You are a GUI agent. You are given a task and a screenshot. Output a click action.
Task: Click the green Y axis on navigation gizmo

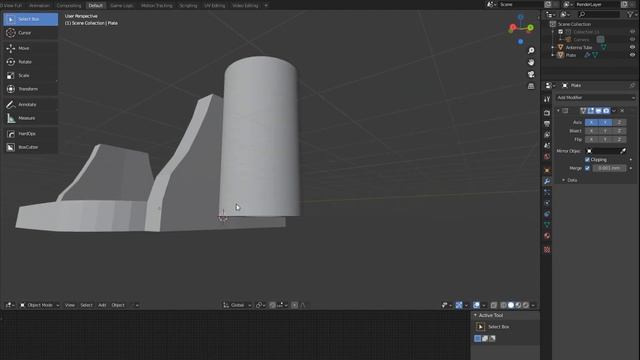[530, 27]
